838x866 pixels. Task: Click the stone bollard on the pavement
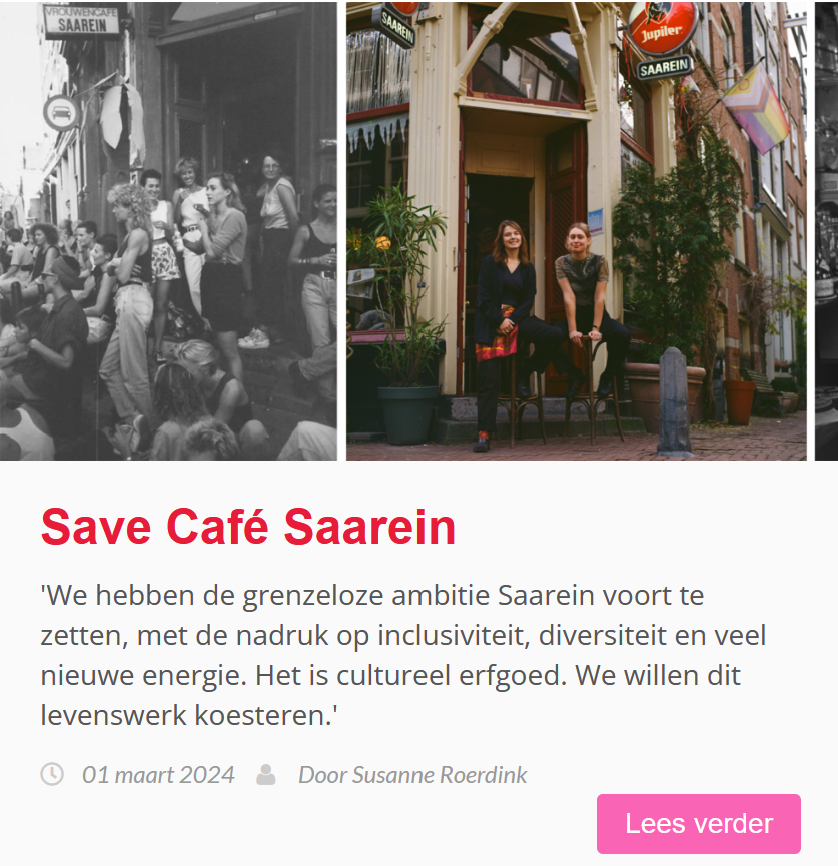(x=674, y=402)
